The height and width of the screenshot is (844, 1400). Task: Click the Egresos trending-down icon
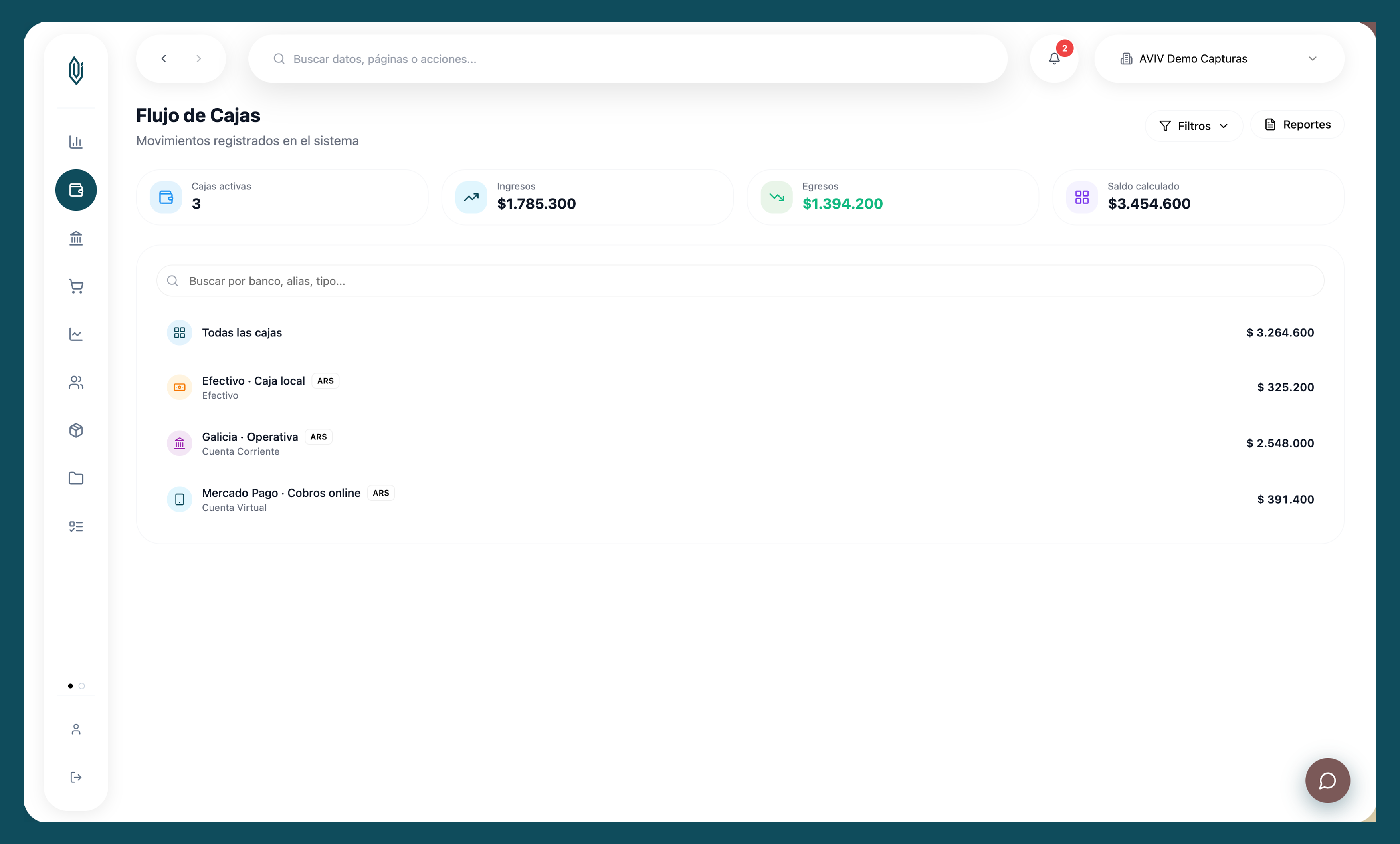click(x=777, y=197)
